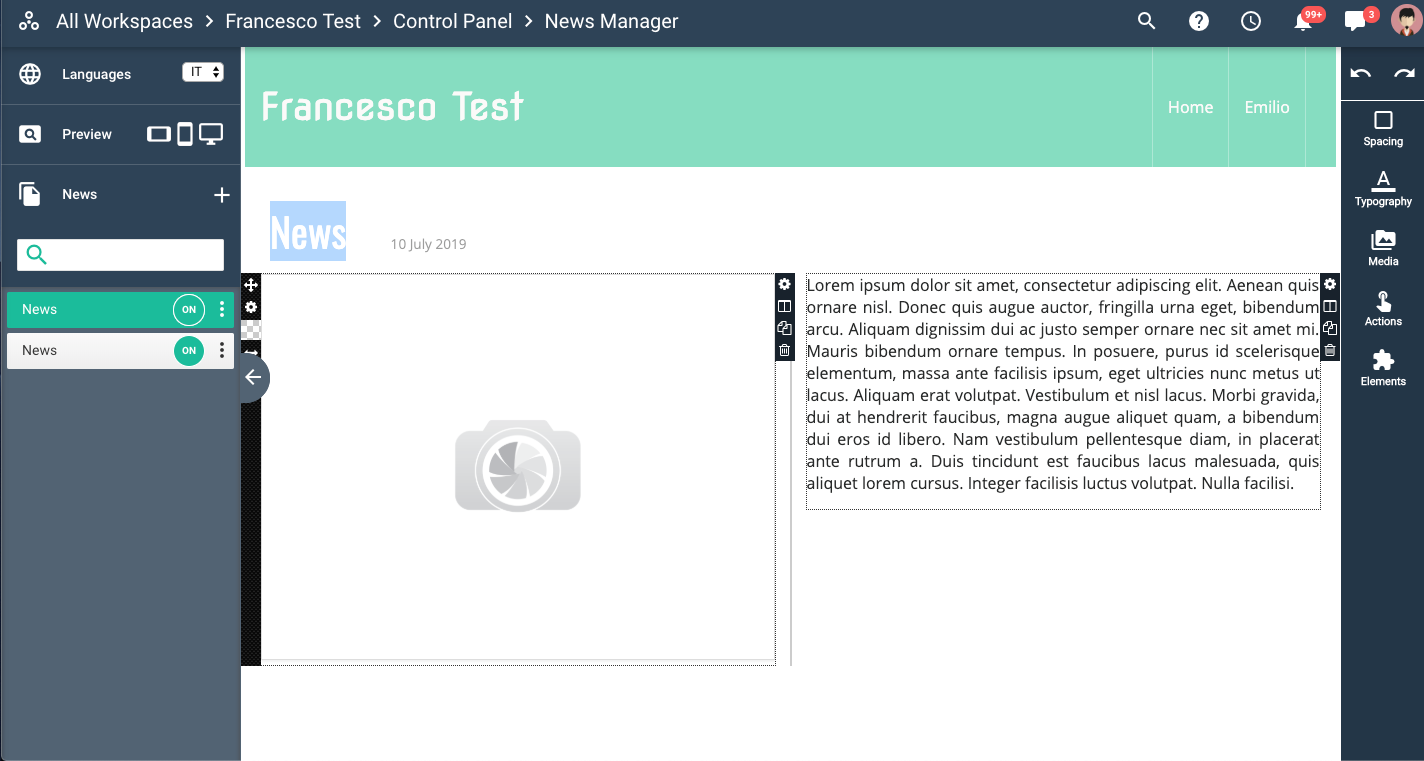Duplicate the image placeholder block
Image resolution: width=1424 pixels, height=761 pixels.
point(784,328)
